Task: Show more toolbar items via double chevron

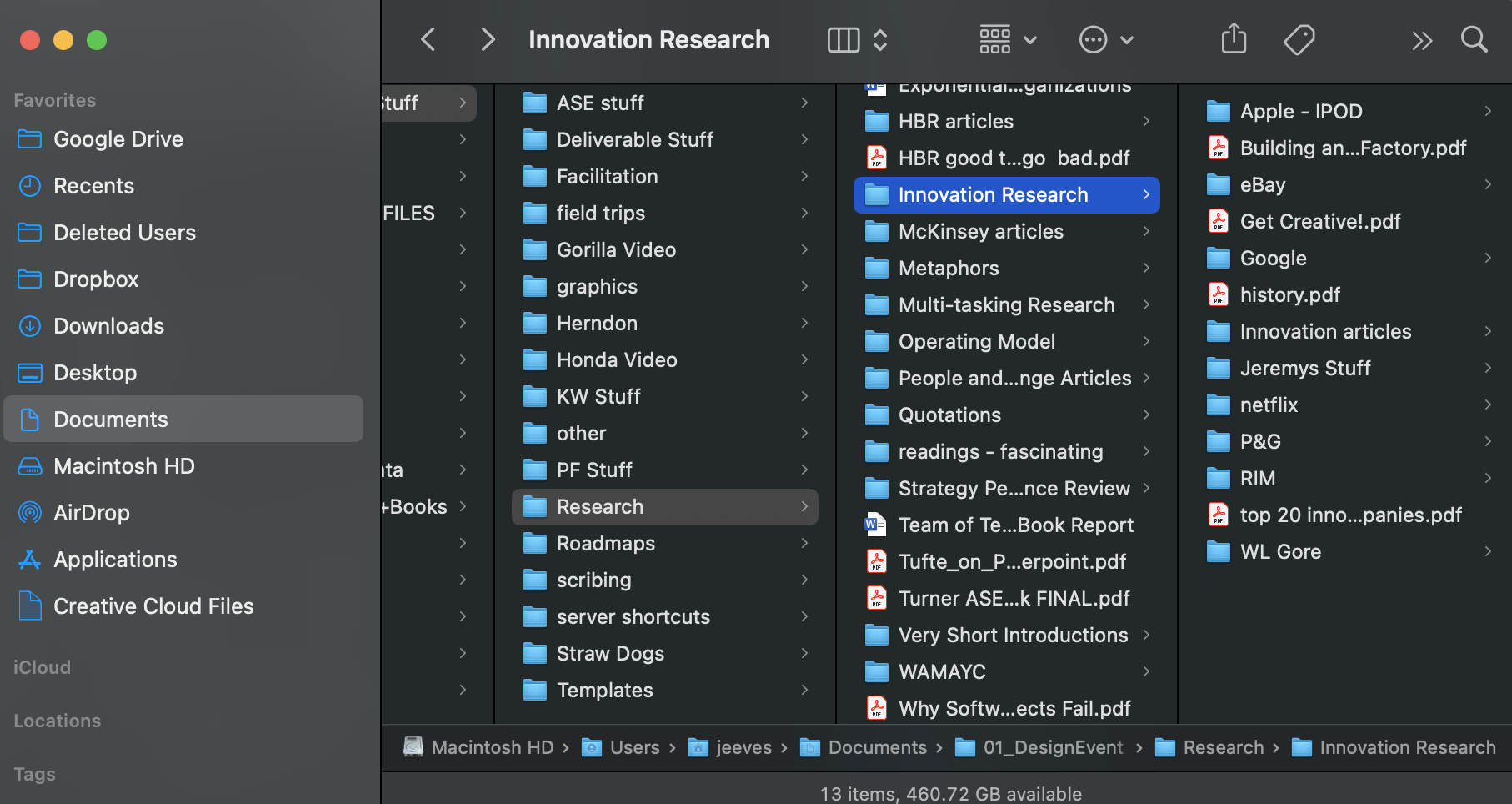Action: pos(1422,40)
